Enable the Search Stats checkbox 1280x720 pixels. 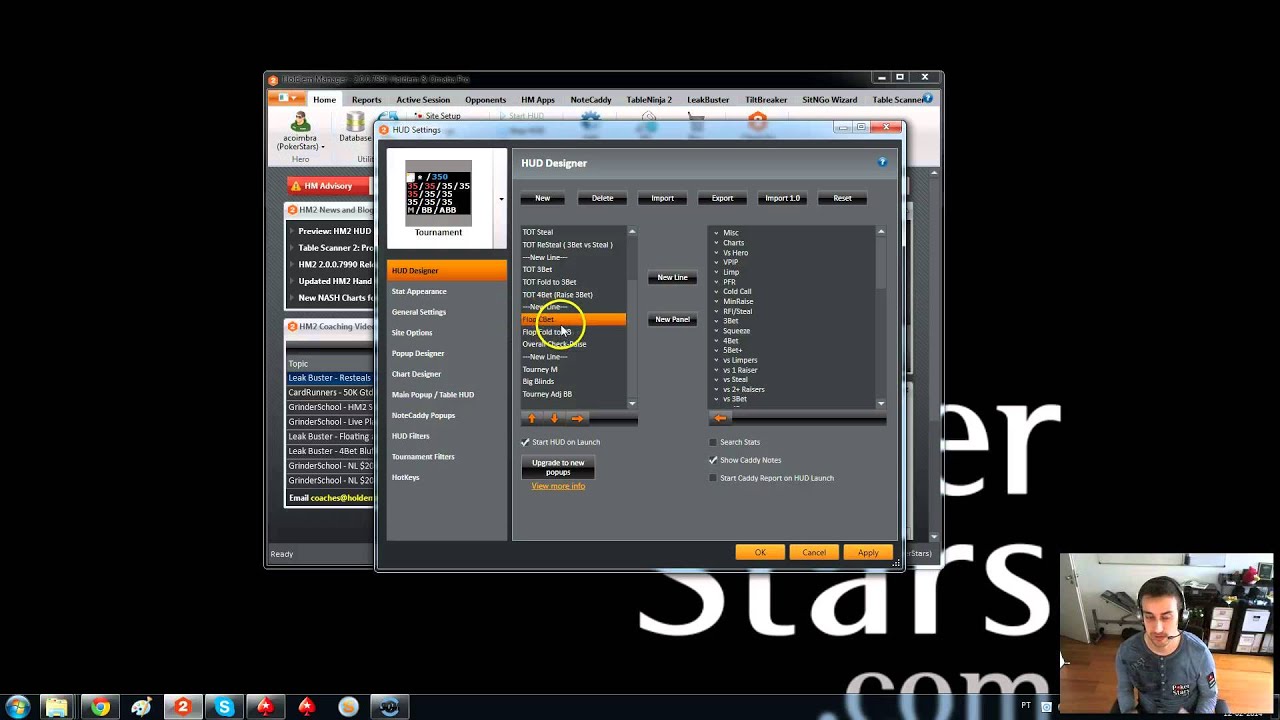(x=713, y=442)
